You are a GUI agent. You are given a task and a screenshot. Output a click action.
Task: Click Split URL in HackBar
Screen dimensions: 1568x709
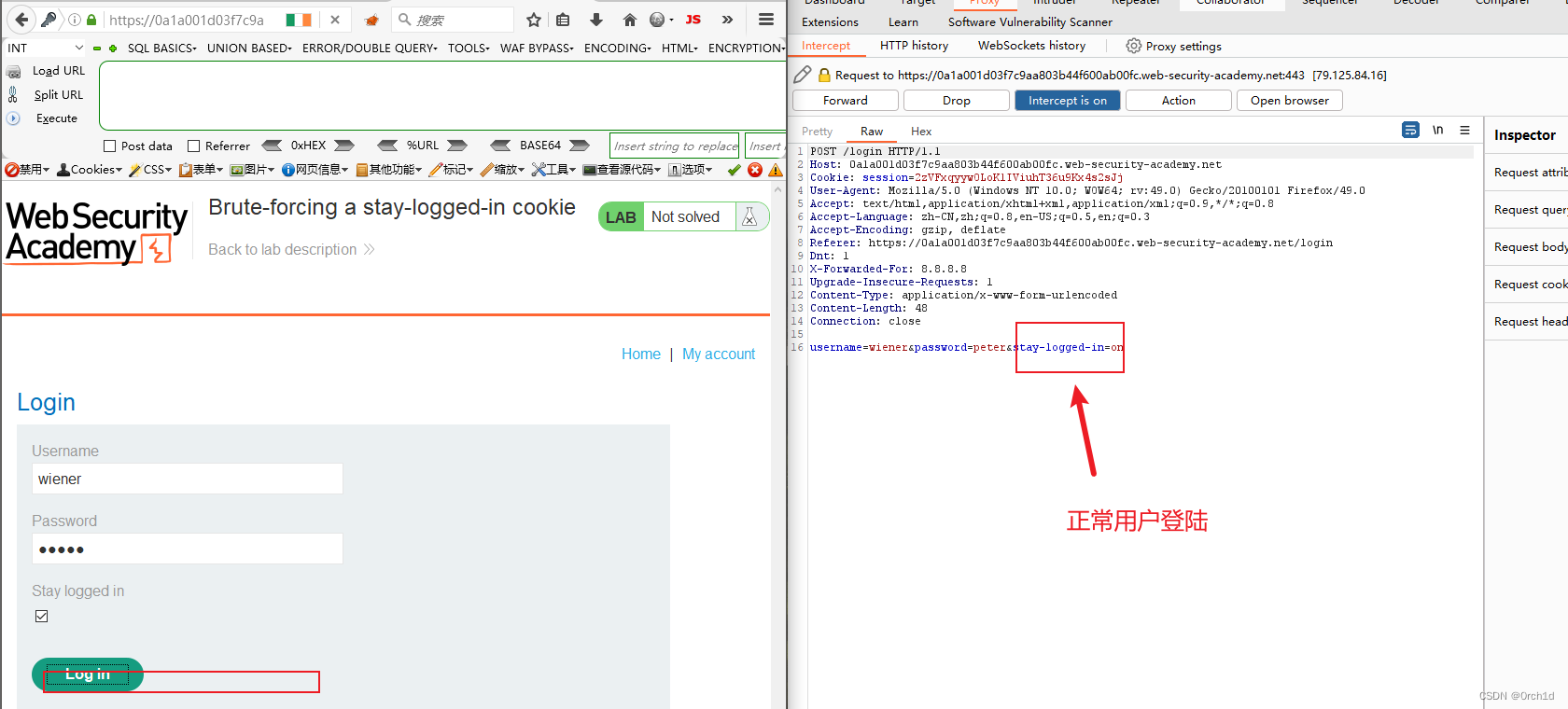click(x=59, y=95)
